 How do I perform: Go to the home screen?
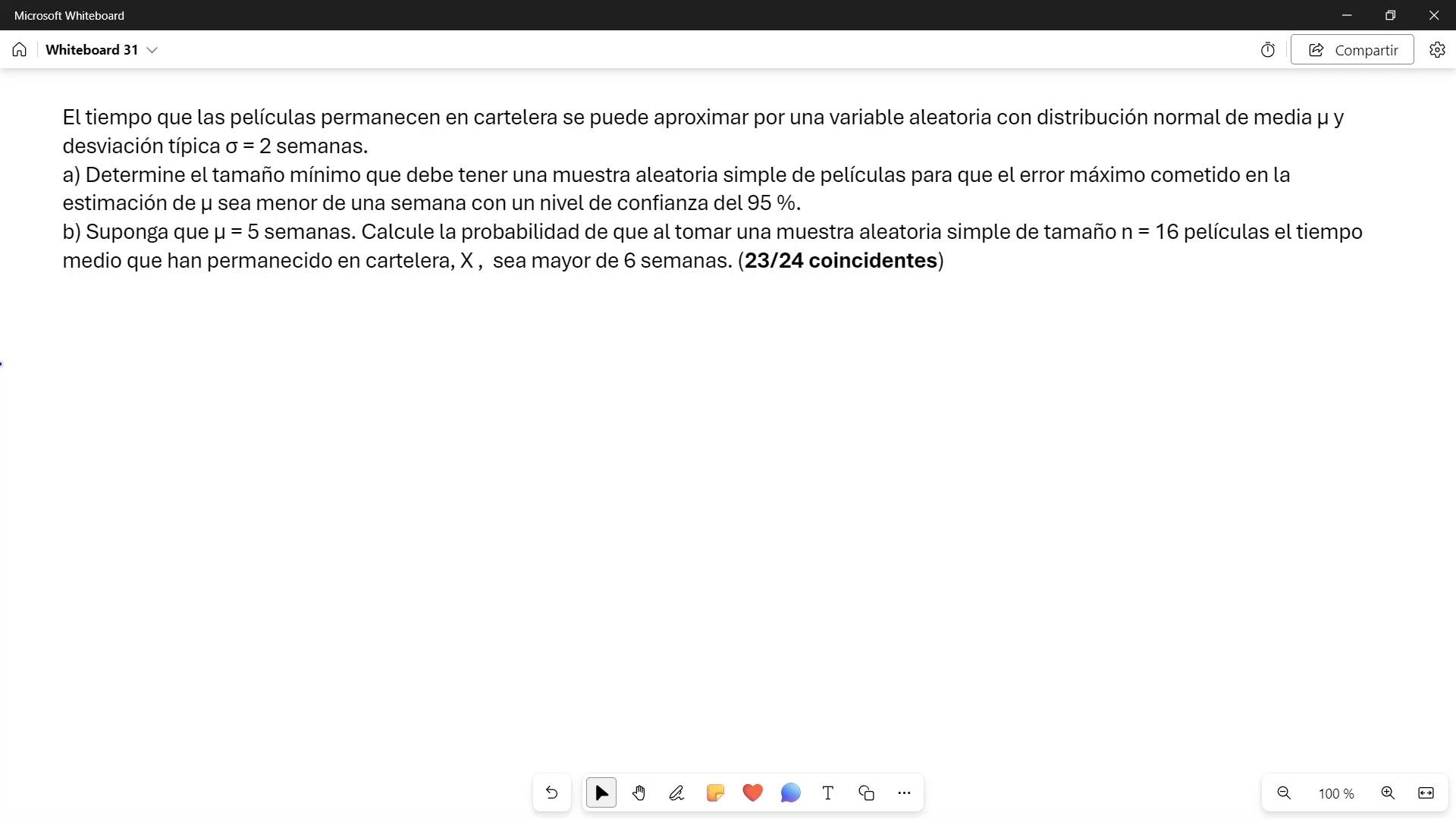coord(20,50)
